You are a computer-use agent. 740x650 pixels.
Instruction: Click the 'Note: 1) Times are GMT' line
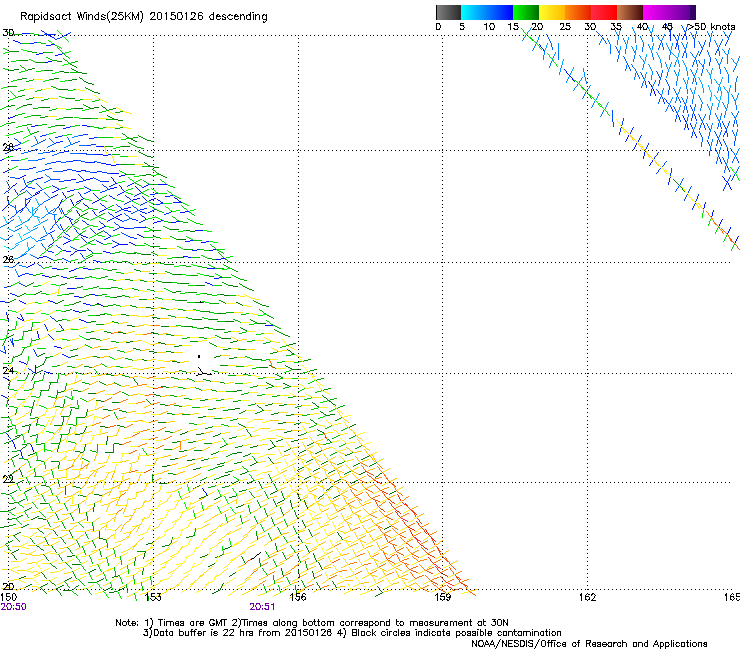(x=311, y=623)
